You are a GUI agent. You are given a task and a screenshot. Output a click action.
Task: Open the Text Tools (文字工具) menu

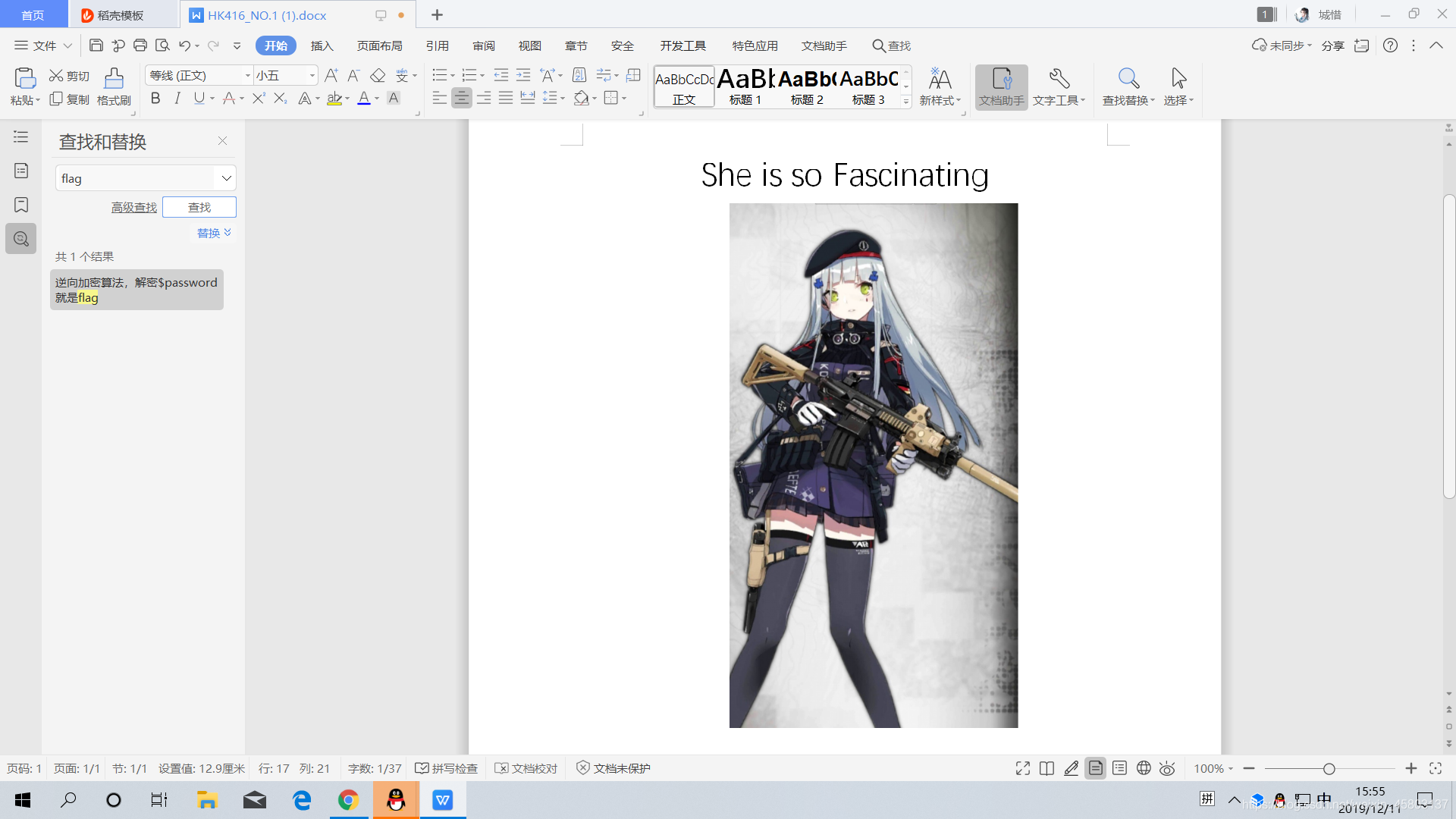tap(1059, 86)
